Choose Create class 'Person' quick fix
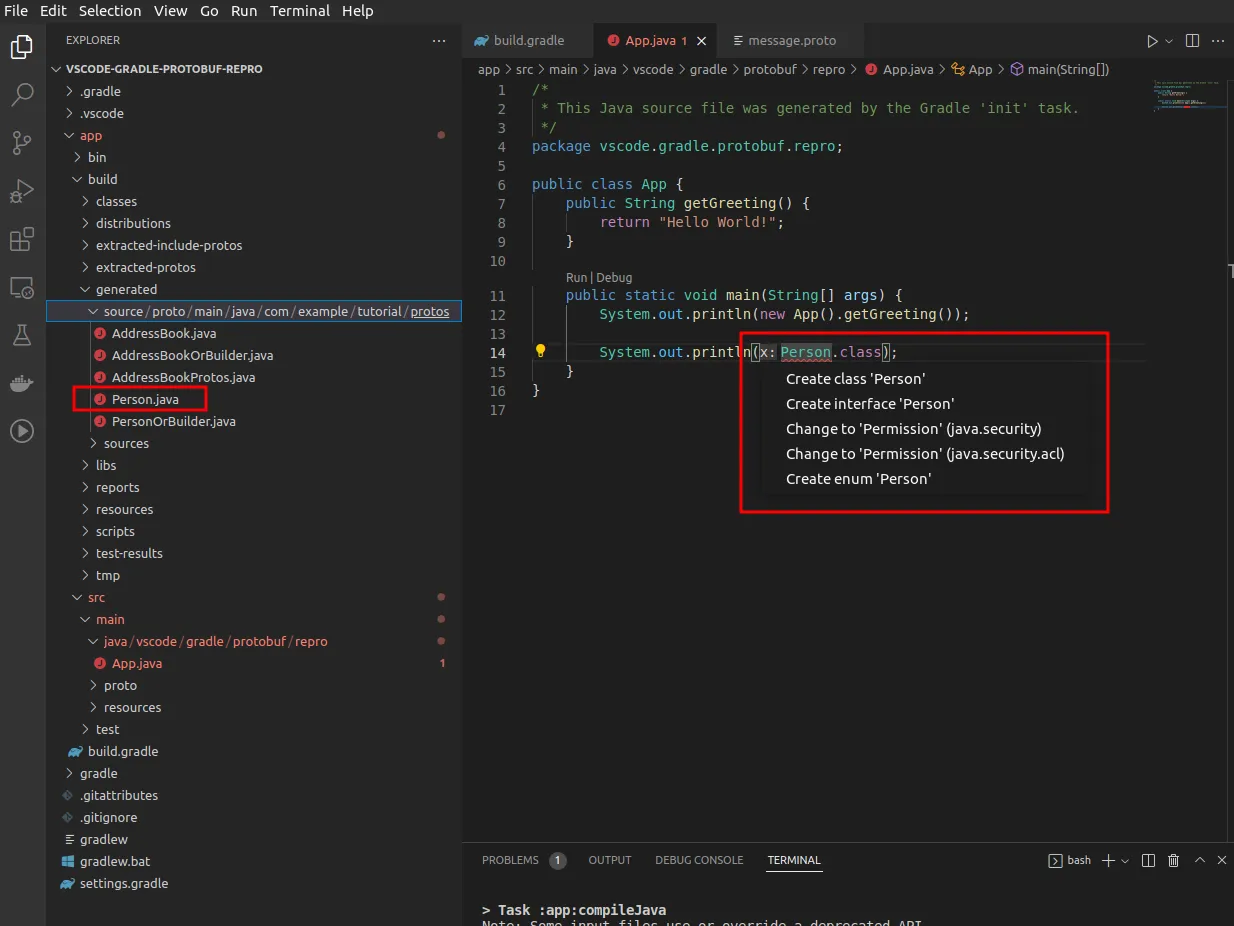The image size is (1234, 926). tap(855, 379)
